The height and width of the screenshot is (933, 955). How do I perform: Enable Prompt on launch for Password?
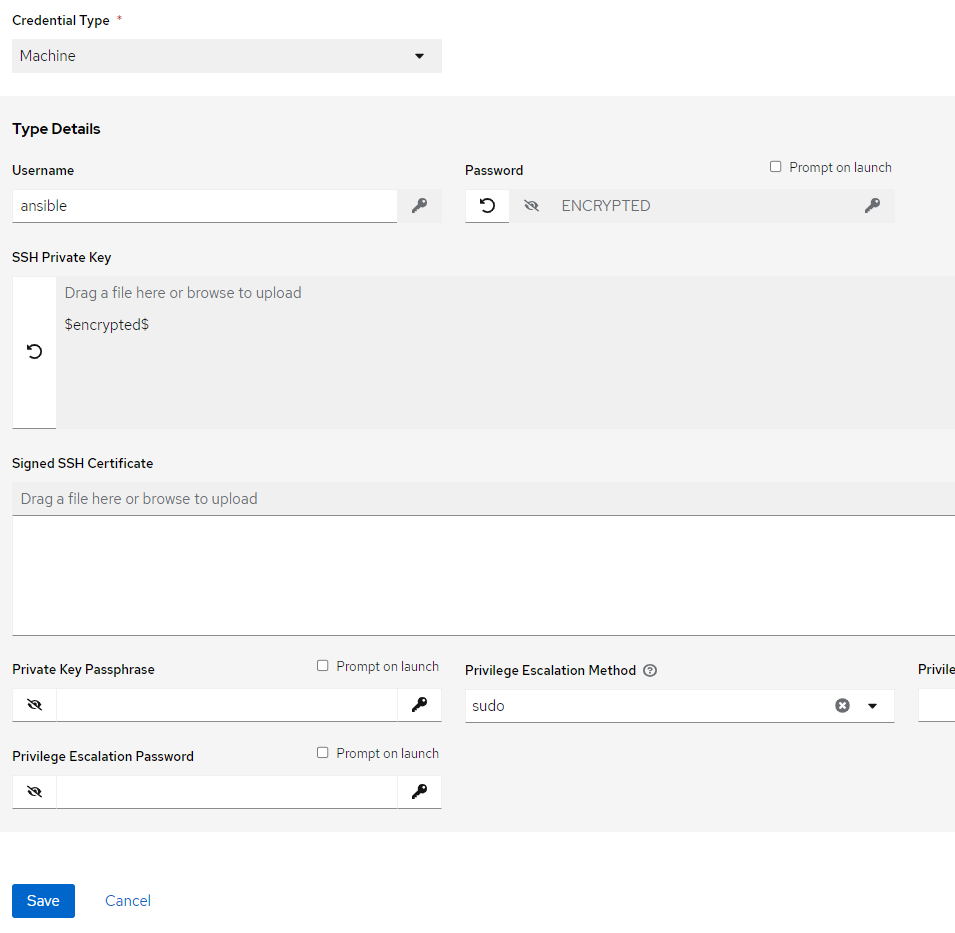tap(775, 167)
